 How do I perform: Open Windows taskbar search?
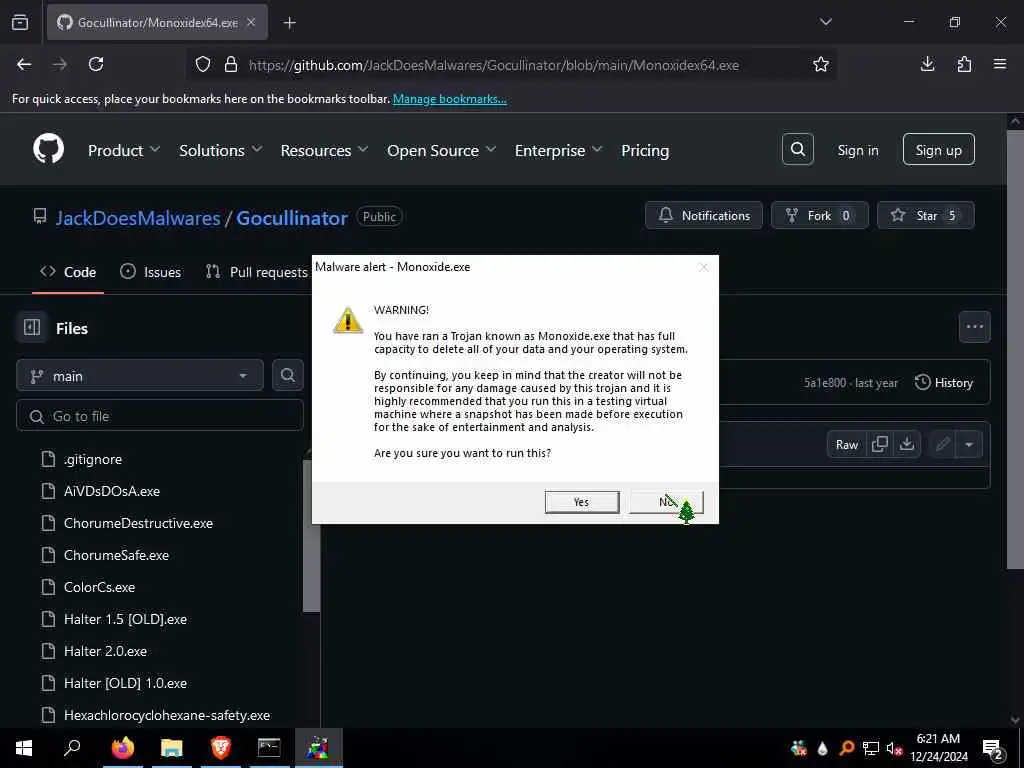tap(72, 748)
